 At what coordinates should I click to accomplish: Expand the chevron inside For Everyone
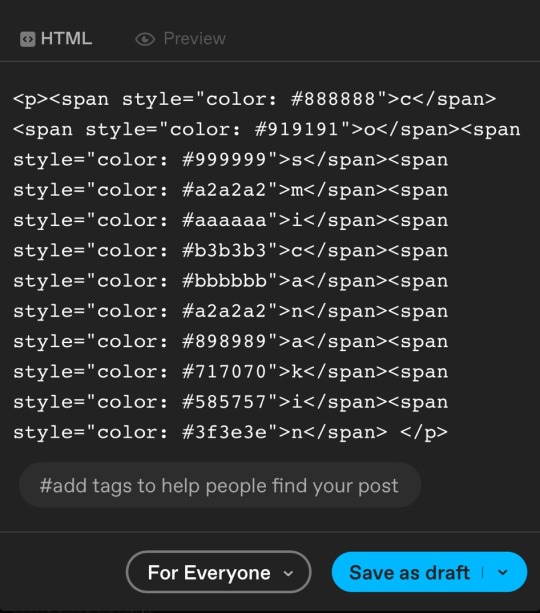click(288, 573)
